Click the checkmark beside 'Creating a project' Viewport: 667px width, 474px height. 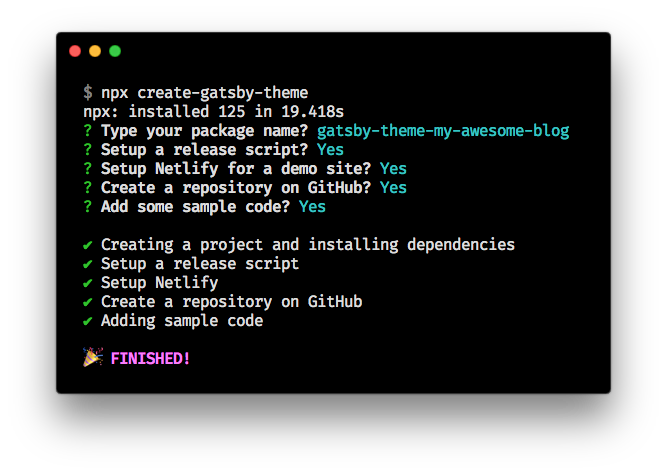tap(88, 245)
